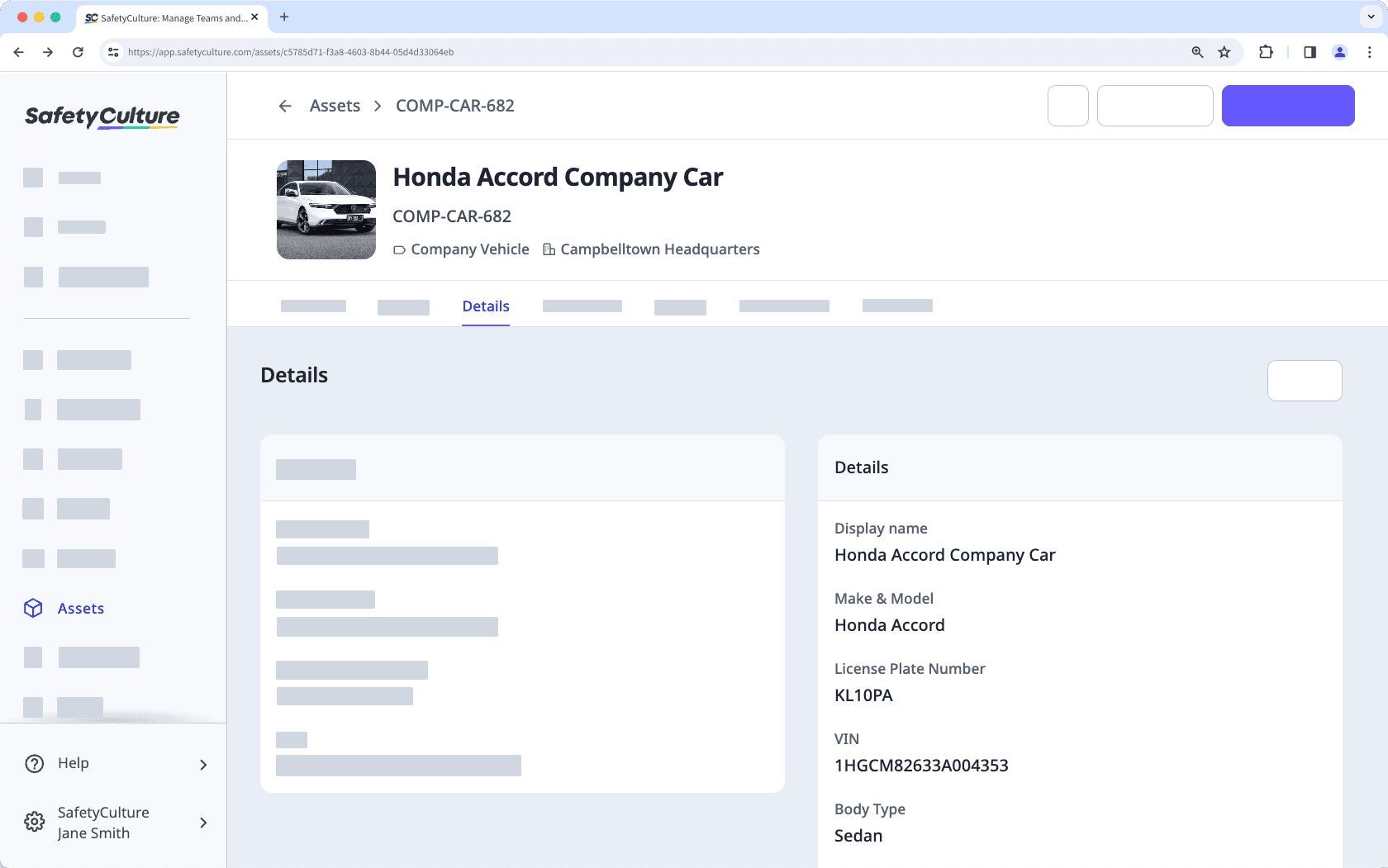The height and width of the screenshot is (868, 1388).
Task: Click the zoom magnifier in the address bar
Action: tap(1196, 52)
